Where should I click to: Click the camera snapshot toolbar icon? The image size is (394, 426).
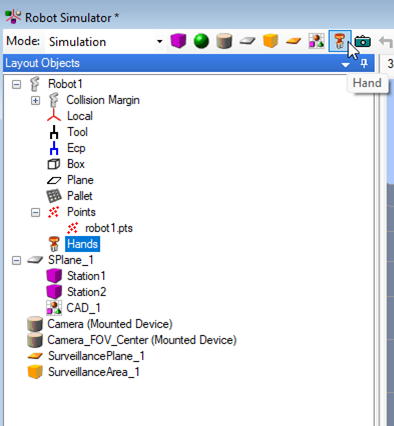pos(363,42)
